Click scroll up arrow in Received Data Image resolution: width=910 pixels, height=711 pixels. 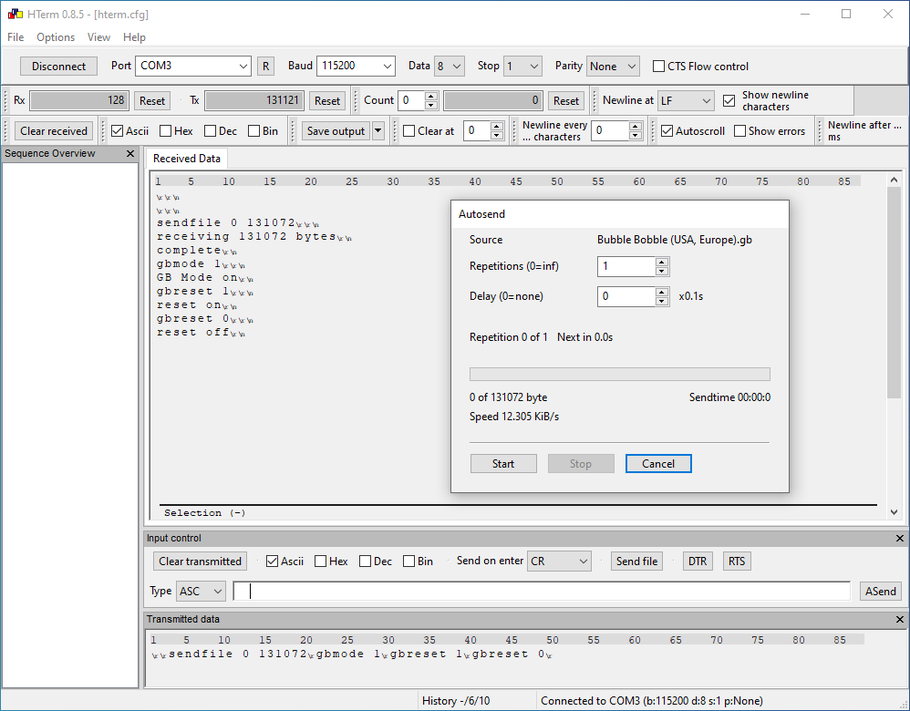pyautogui.click(x=894, y=181)
